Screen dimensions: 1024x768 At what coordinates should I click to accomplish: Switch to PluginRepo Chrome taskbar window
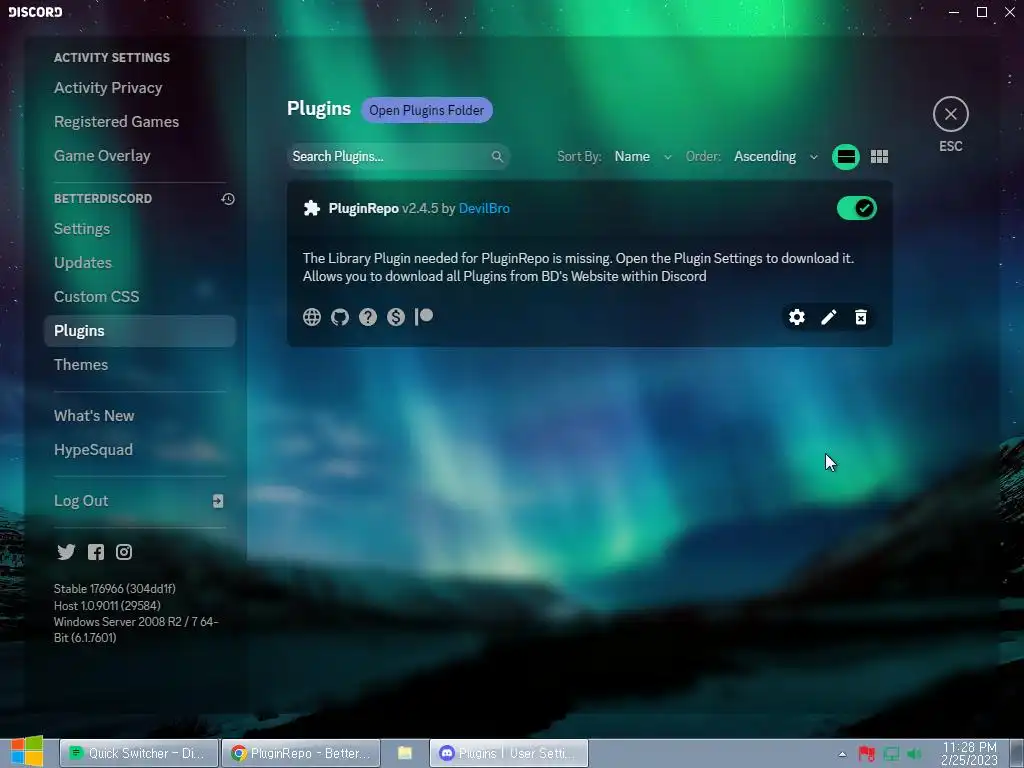(300, 753)
